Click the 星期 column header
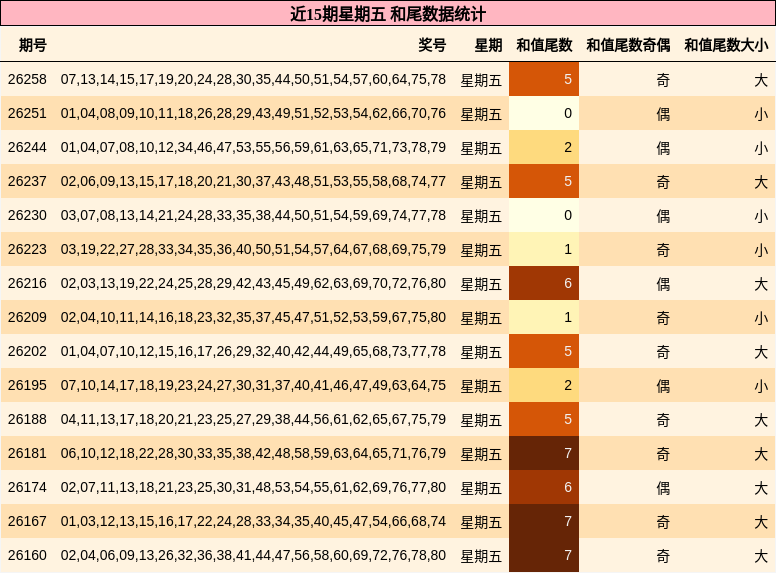The image size is (776, 573). (x=488, y=45)
